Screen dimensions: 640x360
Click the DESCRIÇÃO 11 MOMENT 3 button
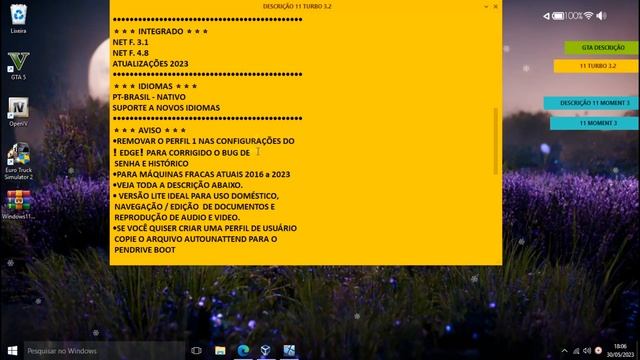[x=591, y=103]
